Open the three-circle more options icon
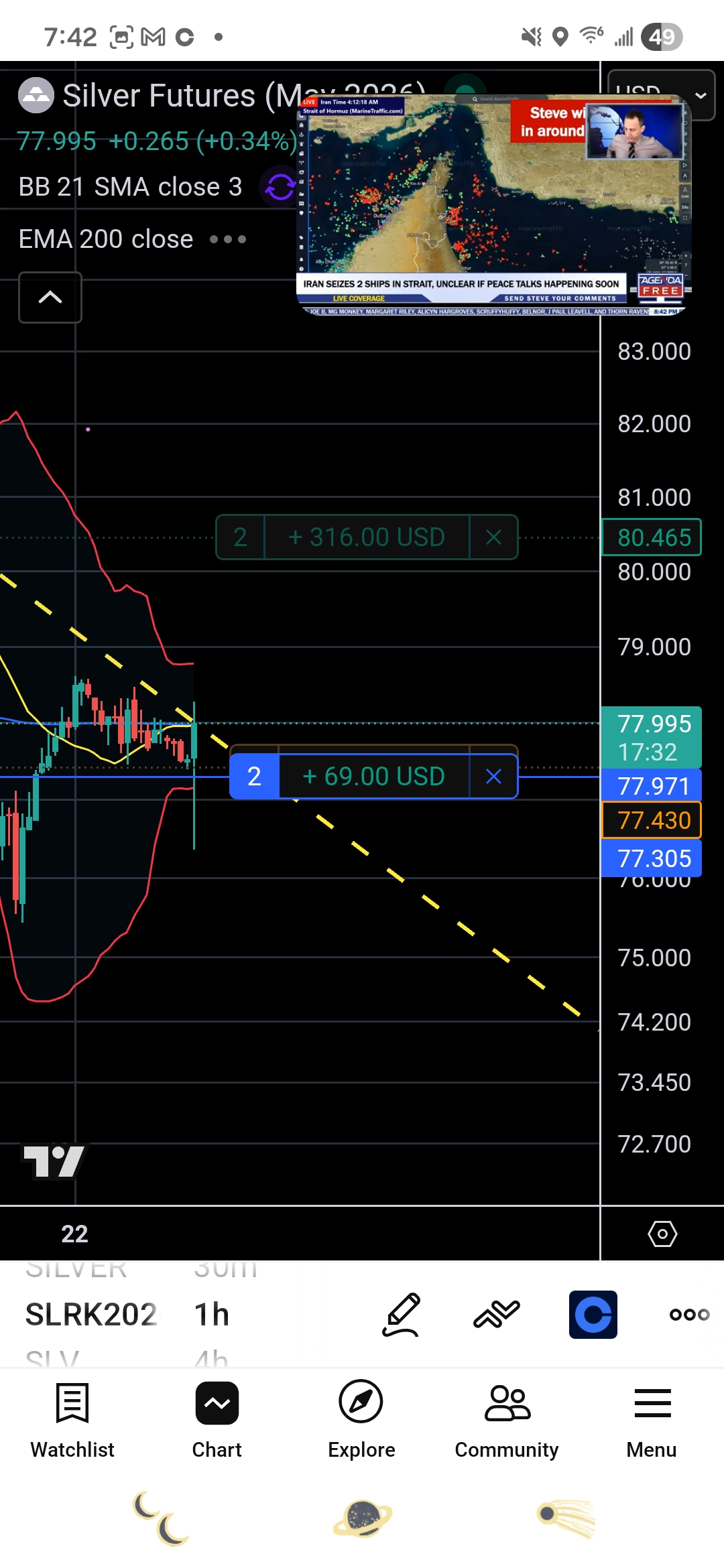The width and height of the screenshot is (724, 1568). (689, 1315)
